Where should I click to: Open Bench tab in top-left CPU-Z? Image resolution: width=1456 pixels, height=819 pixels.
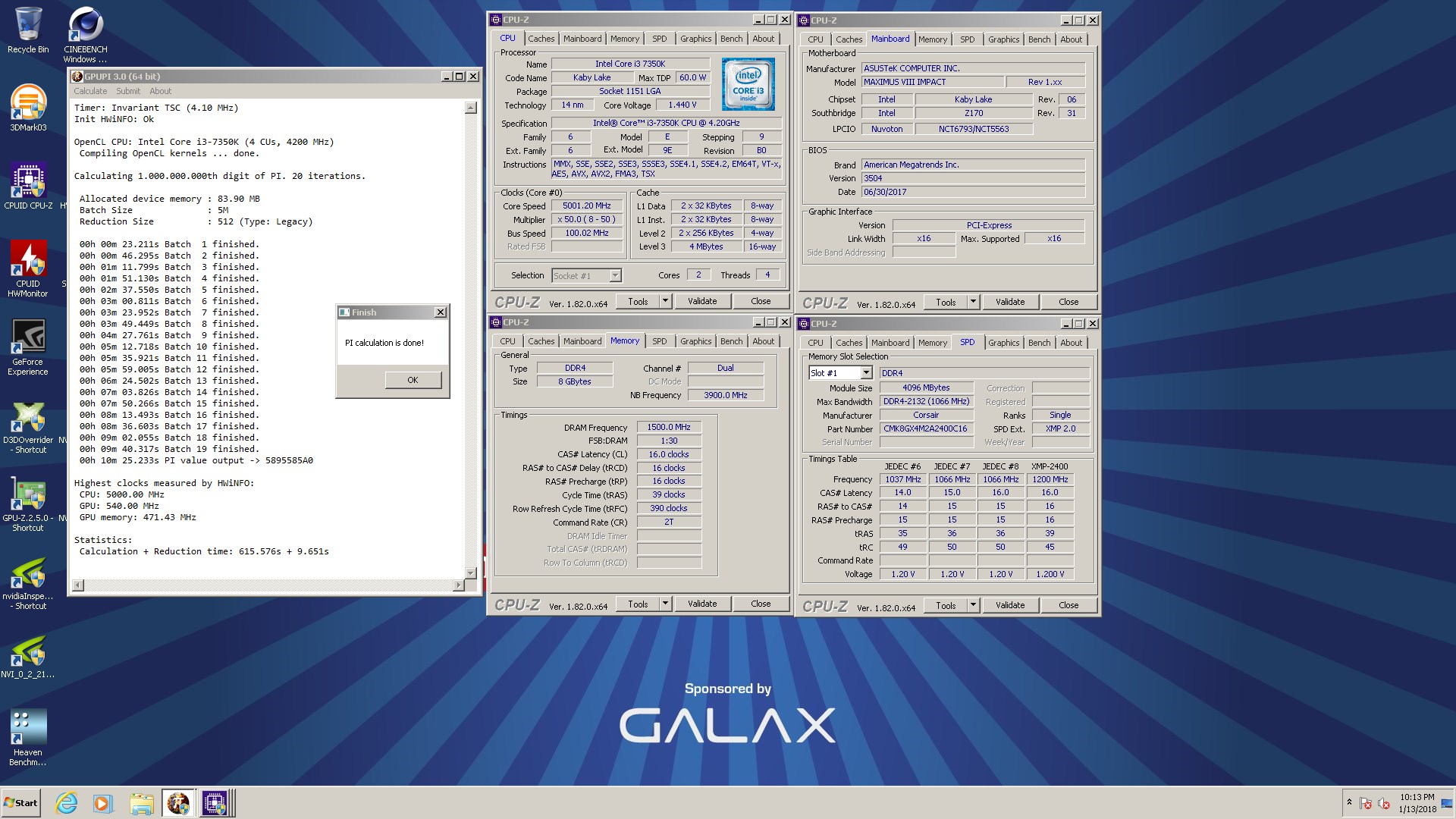coord(731,39)
